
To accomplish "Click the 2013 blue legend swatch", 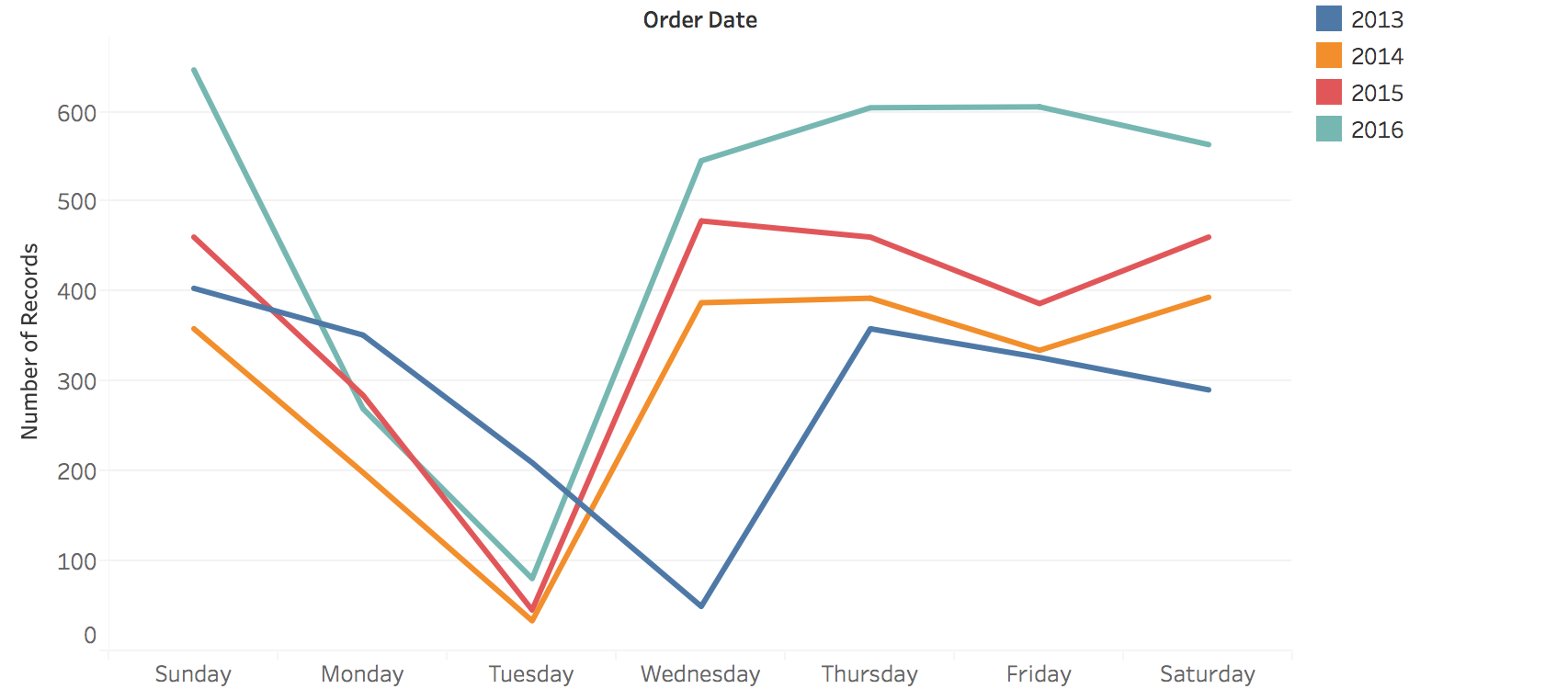I will (1328, 19).
